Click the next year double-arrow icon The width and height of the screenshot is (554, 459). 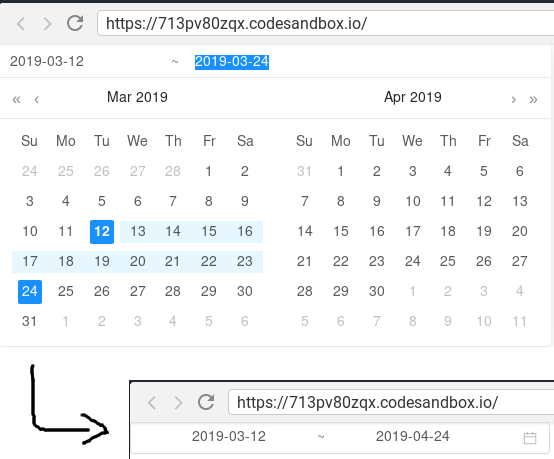pos(533,99)
